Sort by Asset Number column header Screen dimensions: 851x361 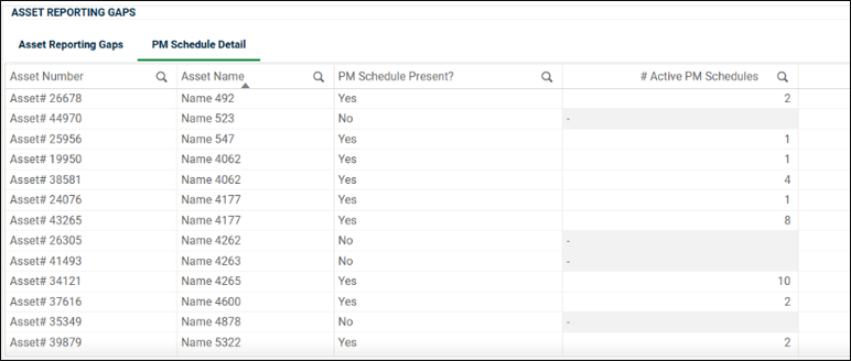[47, 77]
